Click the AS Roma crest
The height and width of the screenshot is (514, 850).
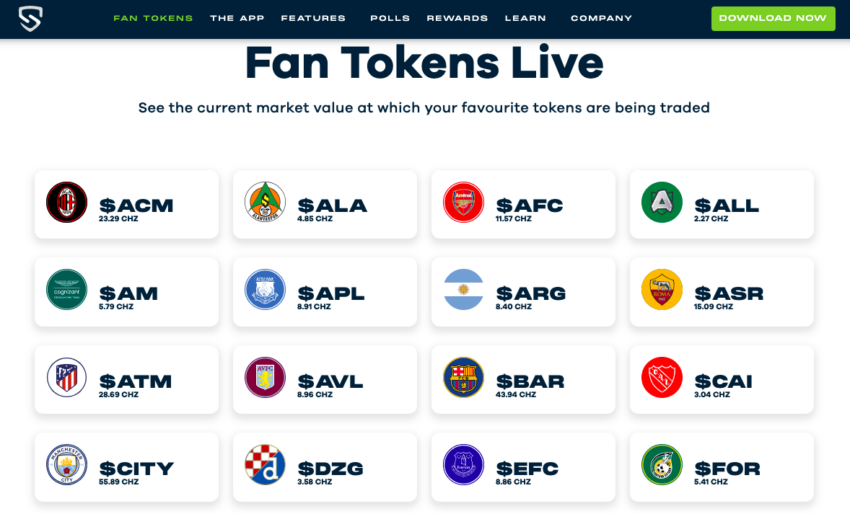pyautogui.click(x=662, y=290)
